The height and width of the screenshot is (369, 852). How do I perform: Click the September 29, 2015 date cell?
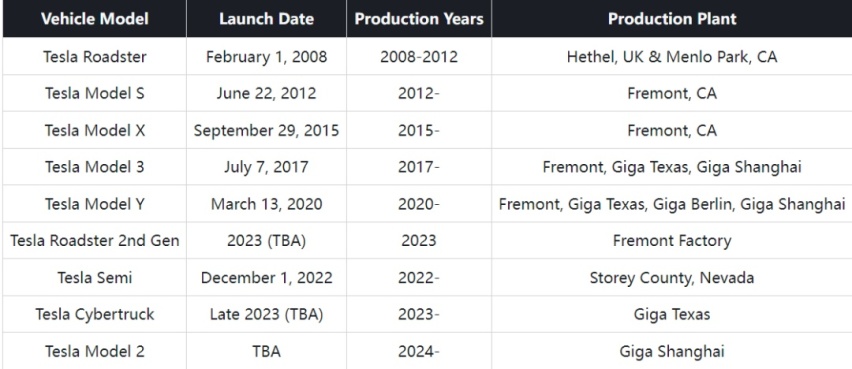[266, 130]
